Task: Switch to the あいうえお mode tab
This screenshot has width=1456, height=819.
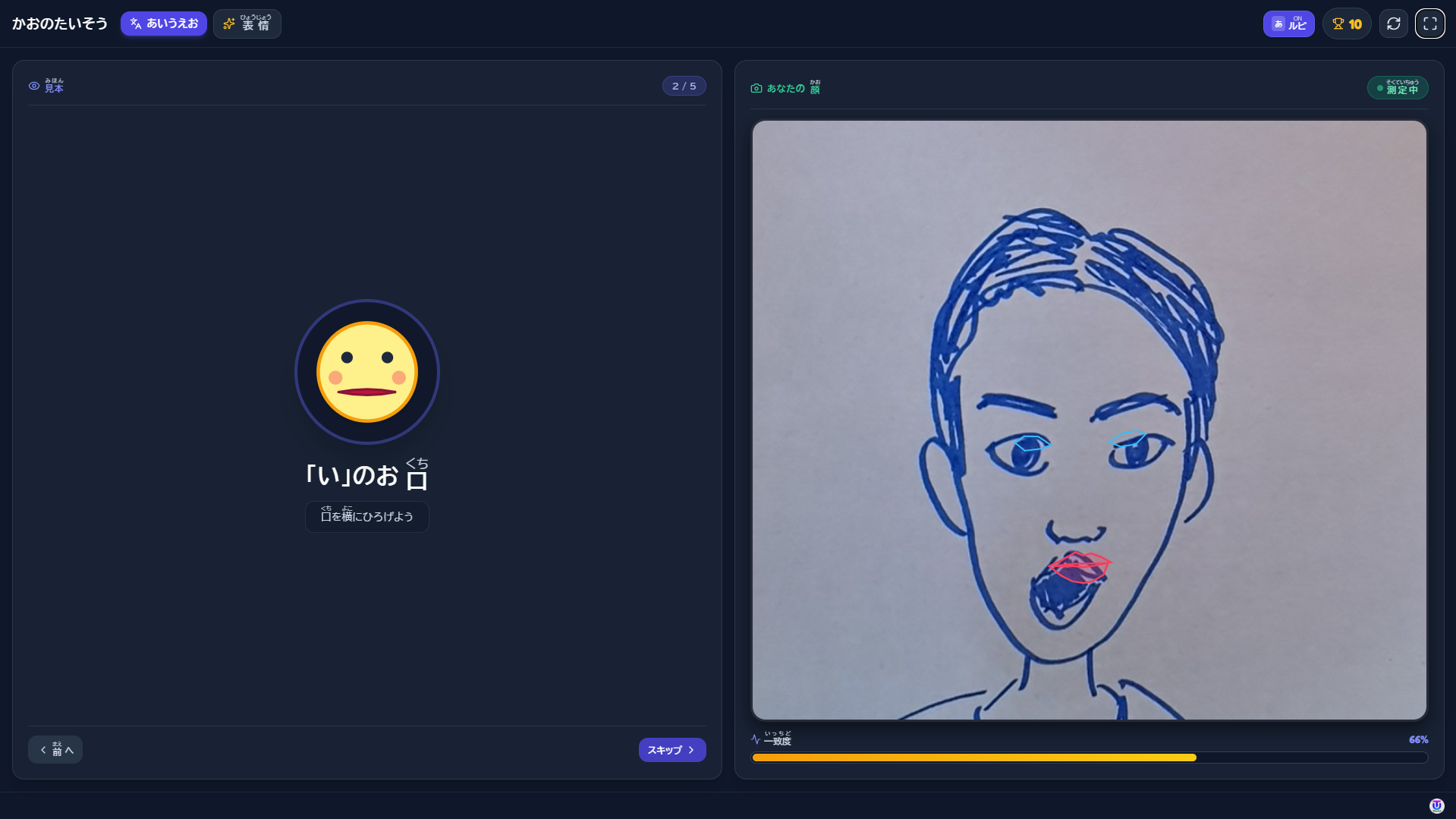Action: [164, 24]
